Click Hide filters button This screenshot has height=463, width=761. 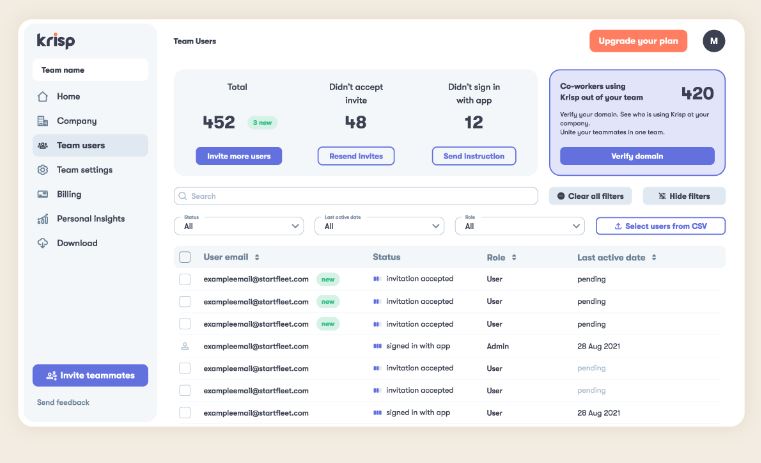[x=684, y=196]
